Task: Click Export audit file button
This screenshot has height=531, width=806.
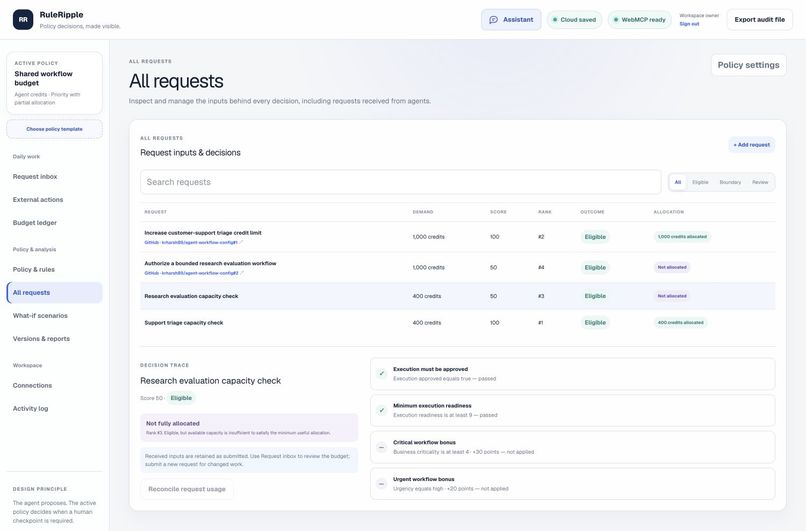Action: [759, 20]
